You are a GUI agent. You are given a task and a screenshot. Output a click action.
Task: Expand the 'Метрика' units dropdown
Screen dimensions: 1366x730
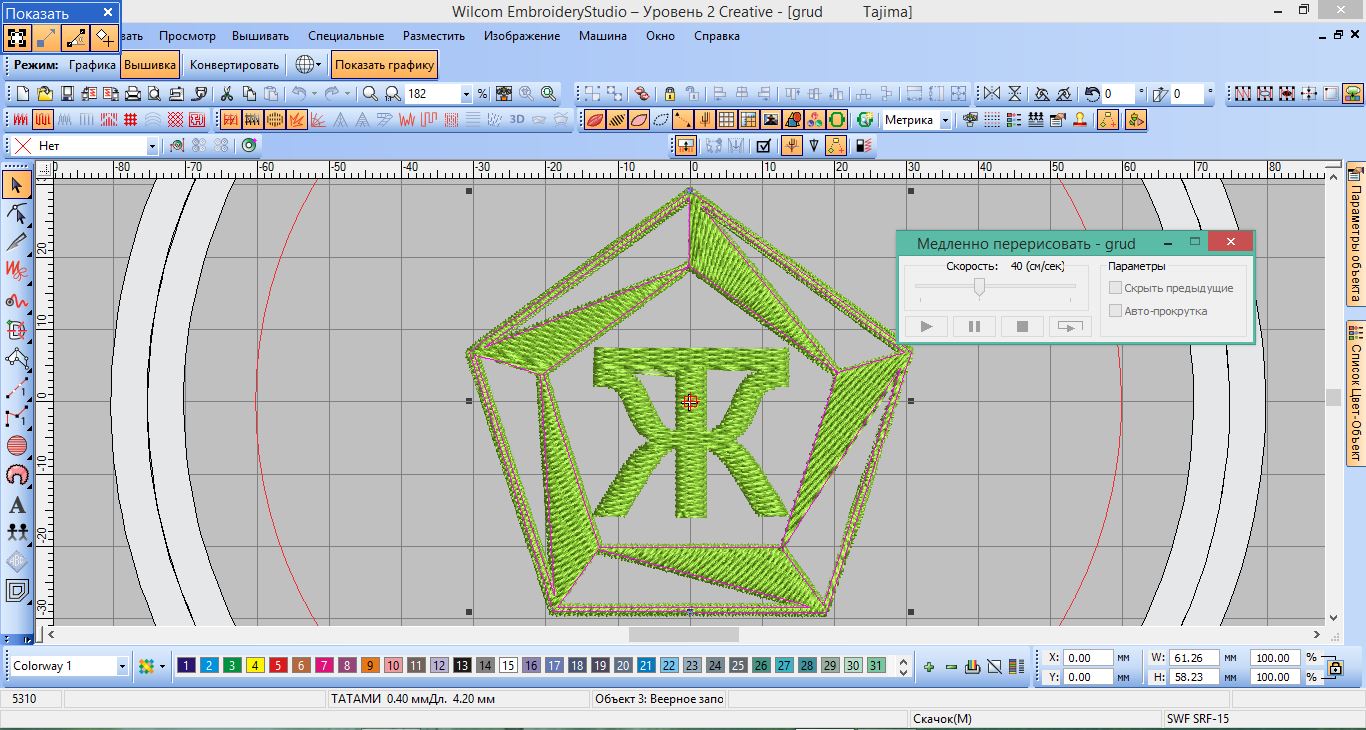tap(945, 120)
